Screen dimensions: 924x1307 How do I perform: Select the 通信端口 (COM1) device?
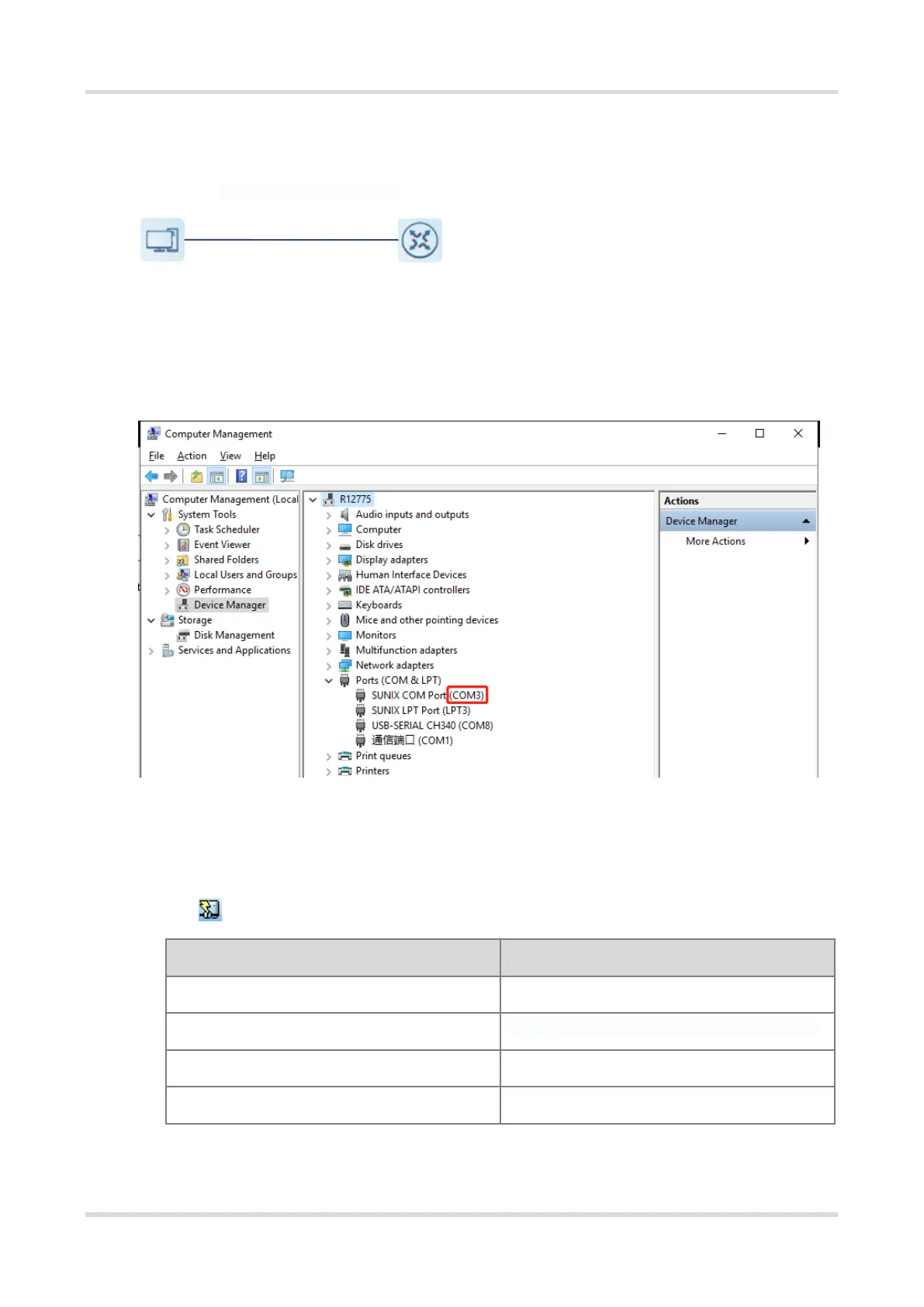point(412,740)
